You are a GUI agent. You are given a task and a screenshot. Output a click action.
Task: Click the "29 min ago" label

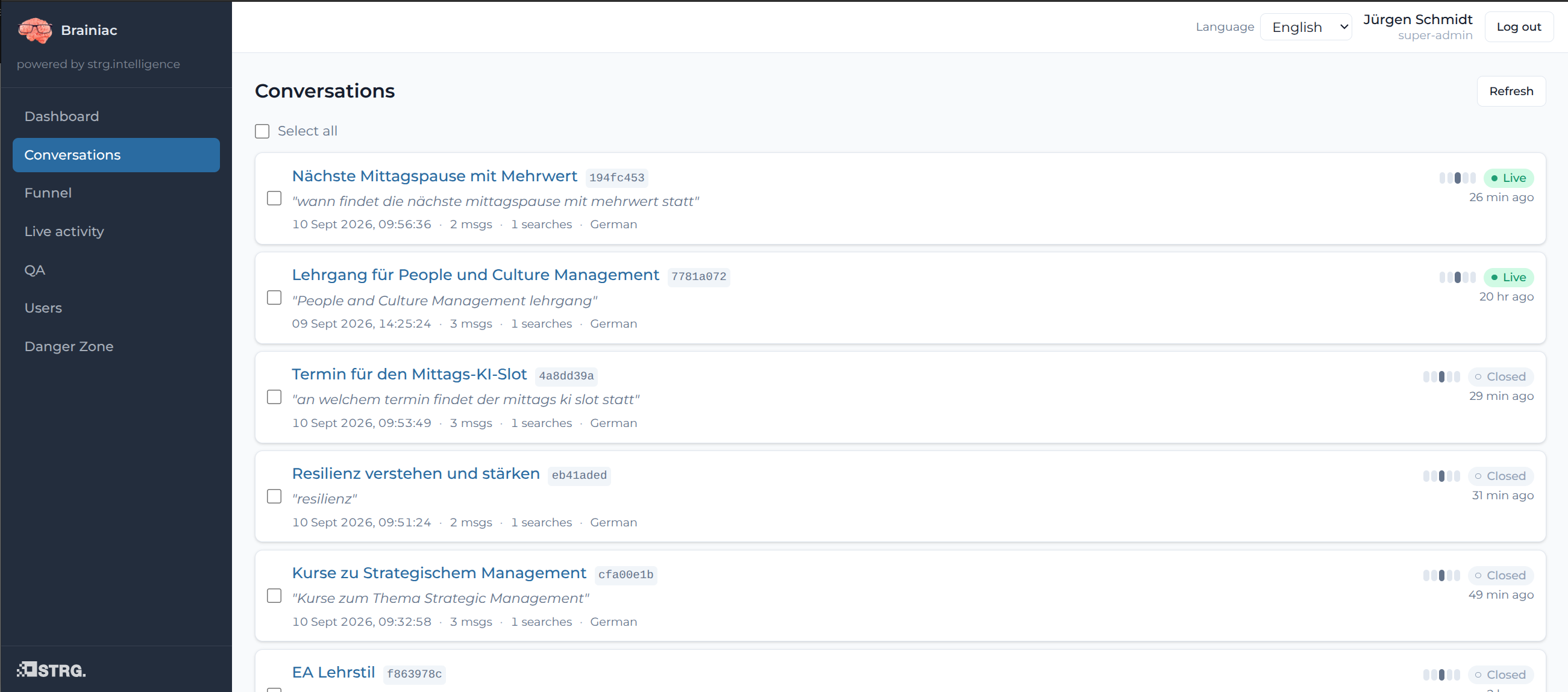click(x=1501, y=396)
